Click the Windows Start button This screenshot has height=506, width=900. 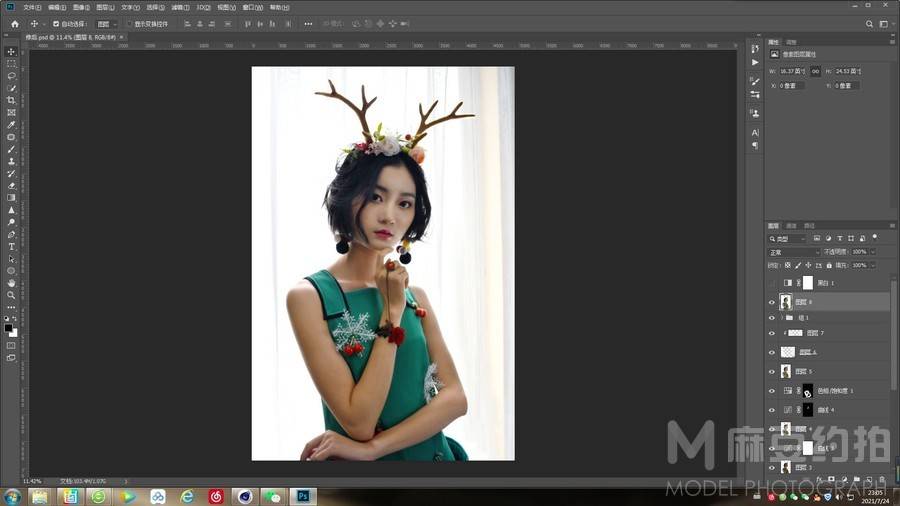pos(11,496)
